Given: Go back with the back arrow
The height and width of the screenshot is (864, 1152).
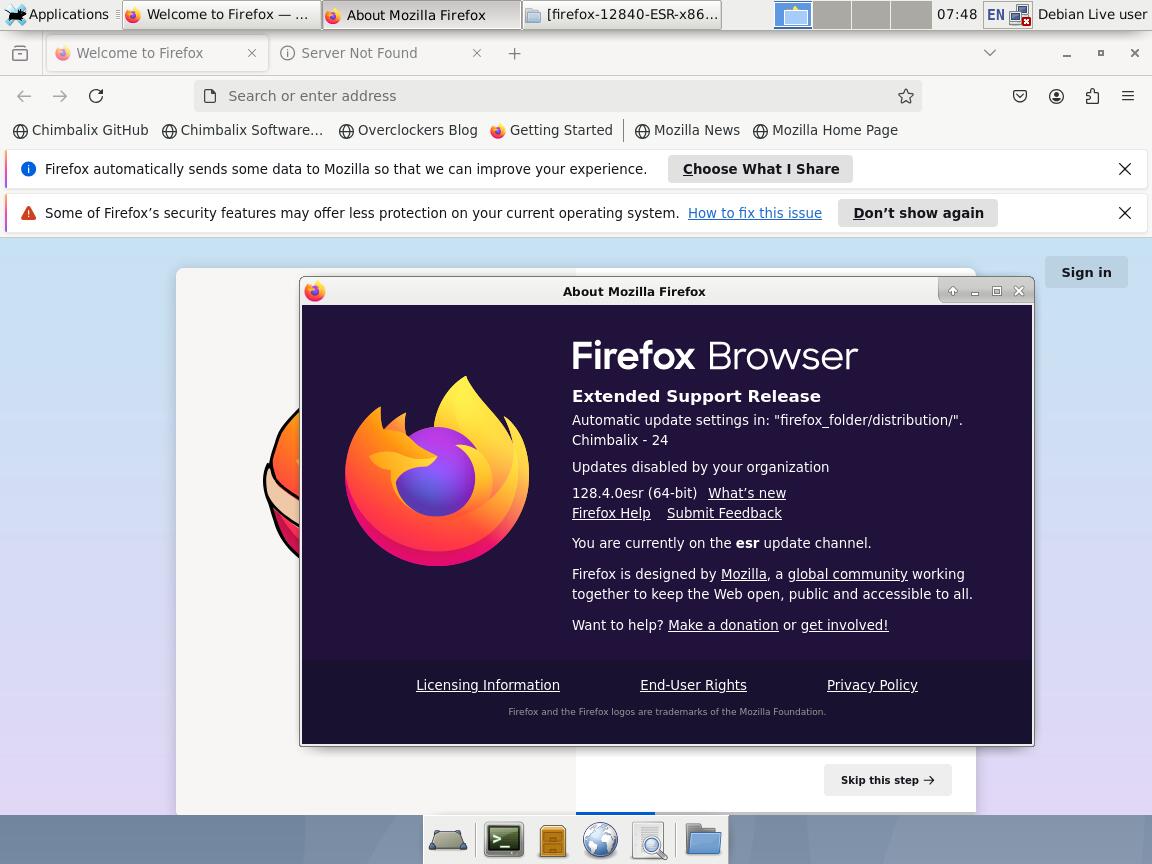Looking at the screenshot, I should point(24,96).
